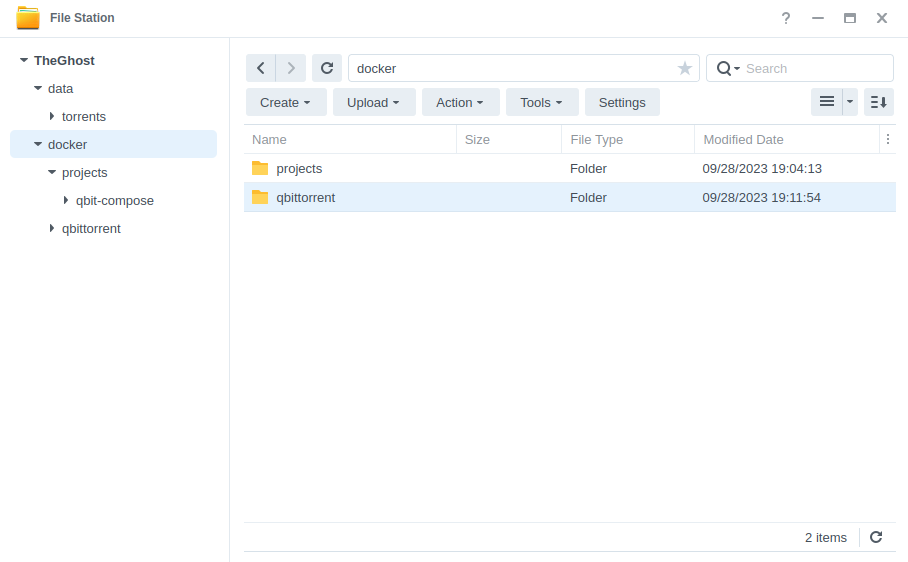Open view mode dropdown arrow
This screenshot has height=562, width=908.
[850, 102]
